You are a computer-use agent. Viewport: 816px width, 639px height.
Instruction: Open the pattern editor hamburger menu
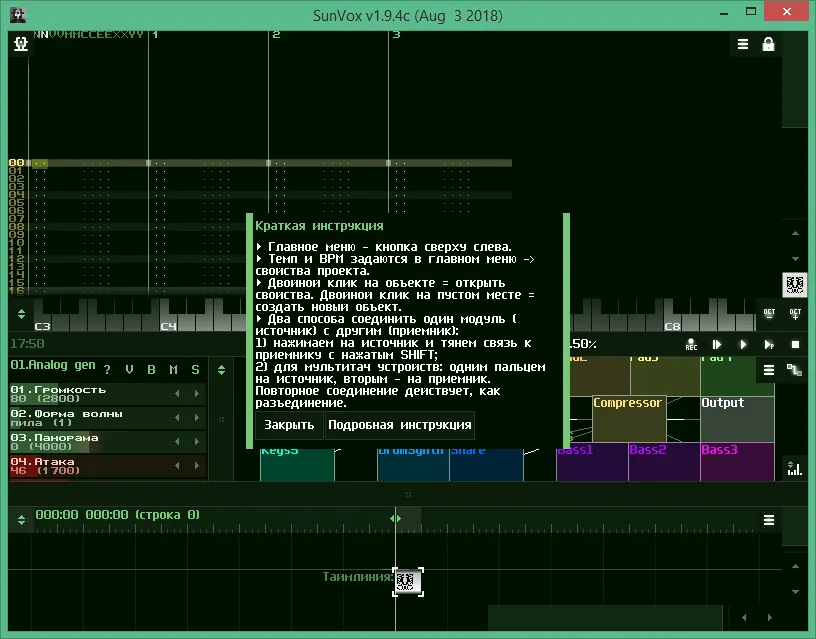coord(743,45)
